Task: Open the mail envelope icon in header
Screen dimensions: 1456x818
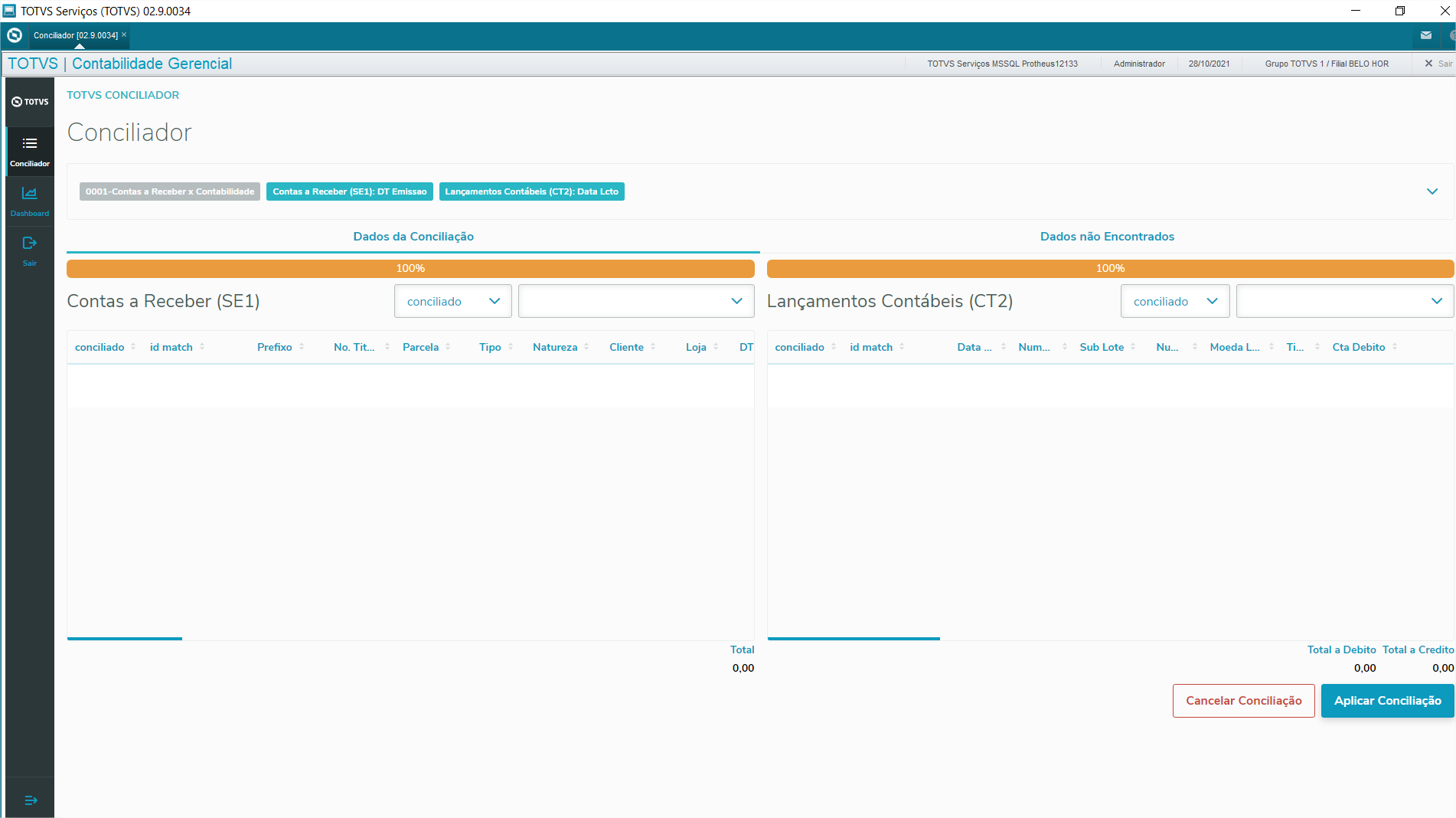Action: click(x=1426, y=35)
